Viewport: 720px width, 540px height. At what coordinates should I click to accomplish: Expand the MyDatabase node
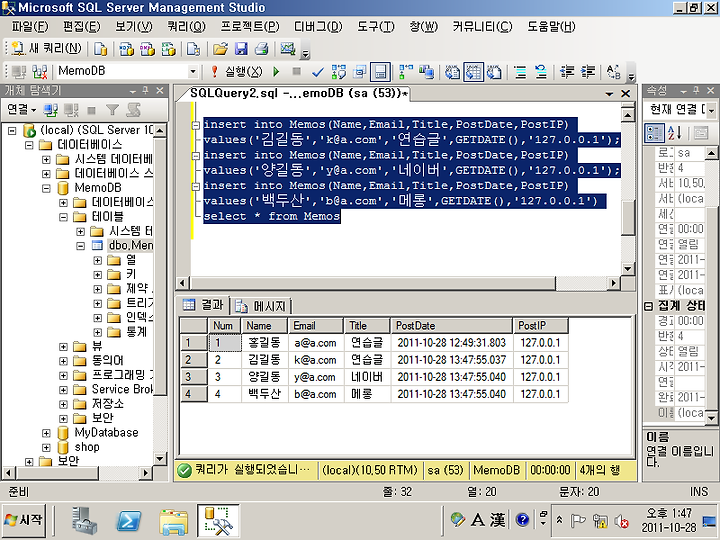coord(46,433)
